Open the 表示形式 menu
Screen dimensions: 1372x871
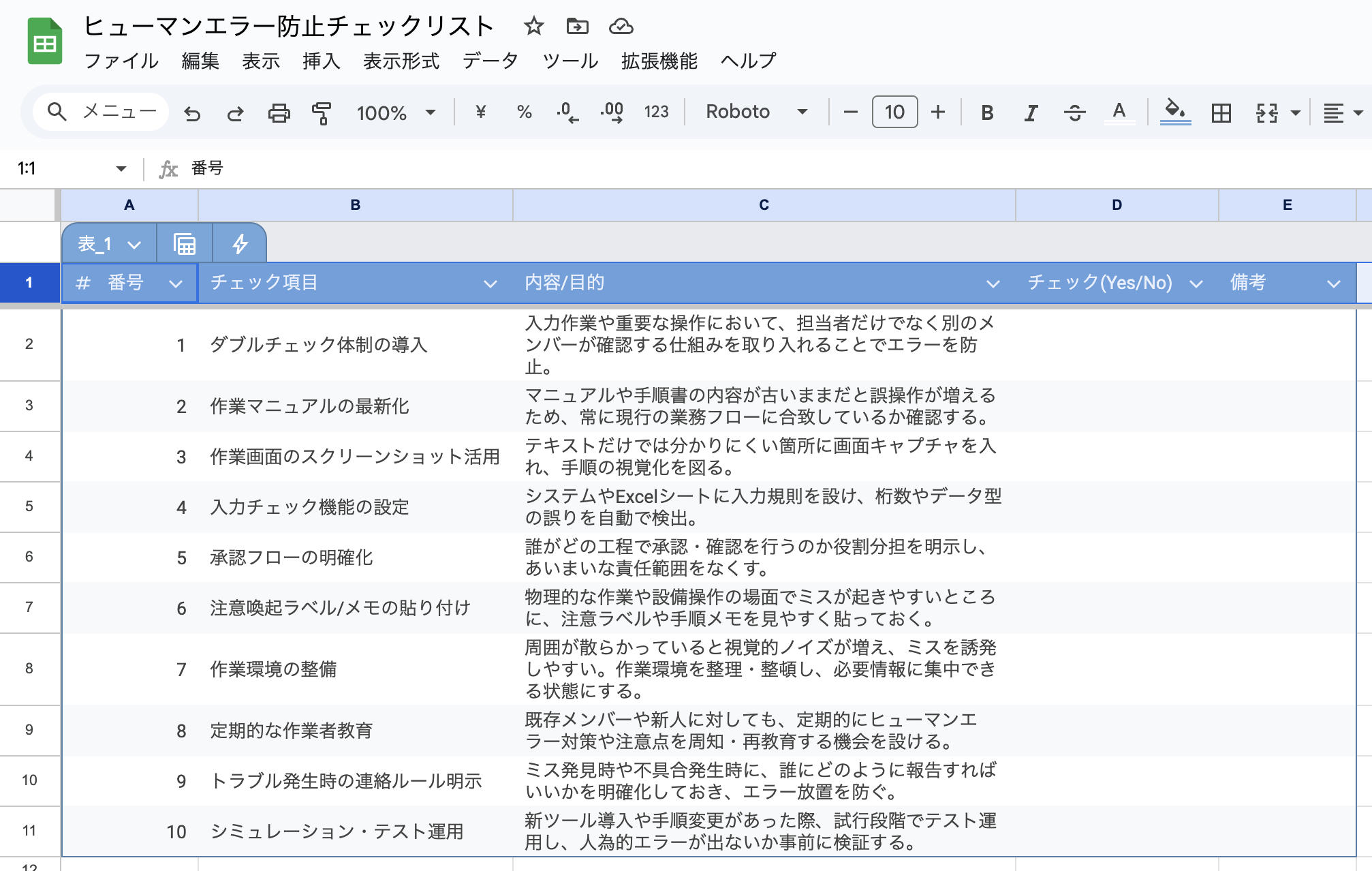[x=401, y=61]
